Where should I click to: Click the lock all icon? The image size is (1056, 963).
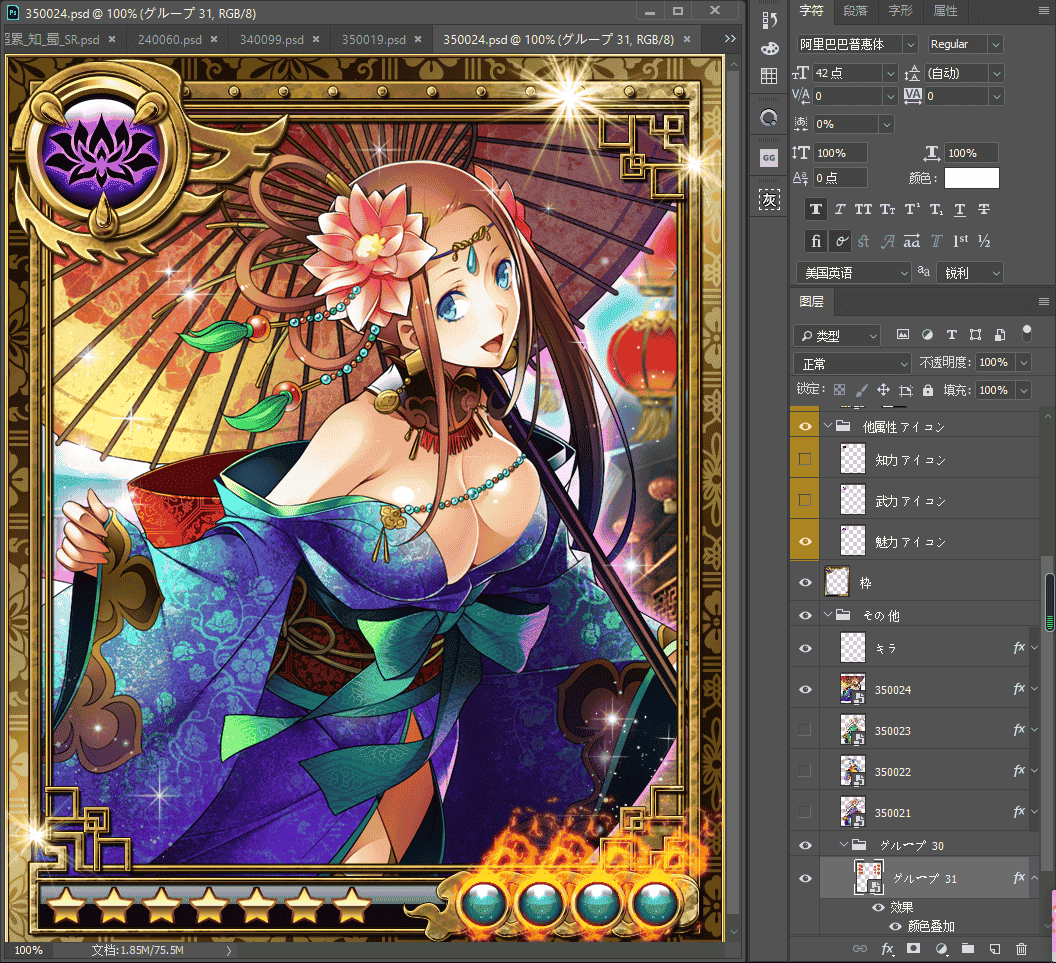click(928, 390)
